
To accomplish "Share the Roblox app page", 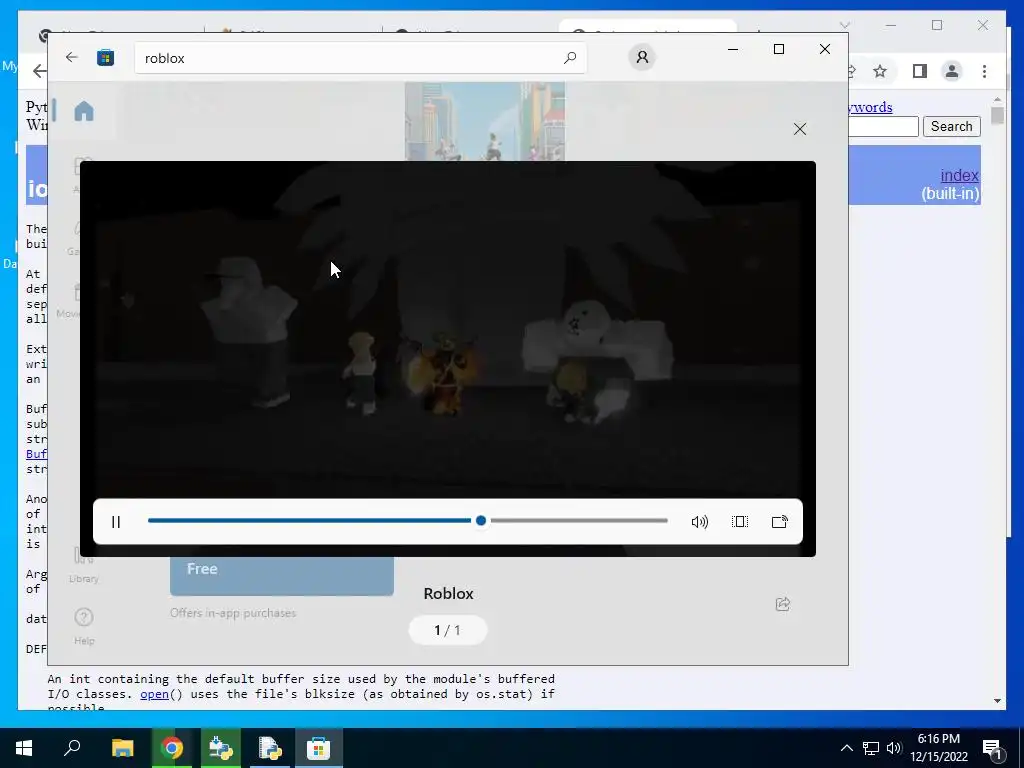I will (x=783, y=604).
